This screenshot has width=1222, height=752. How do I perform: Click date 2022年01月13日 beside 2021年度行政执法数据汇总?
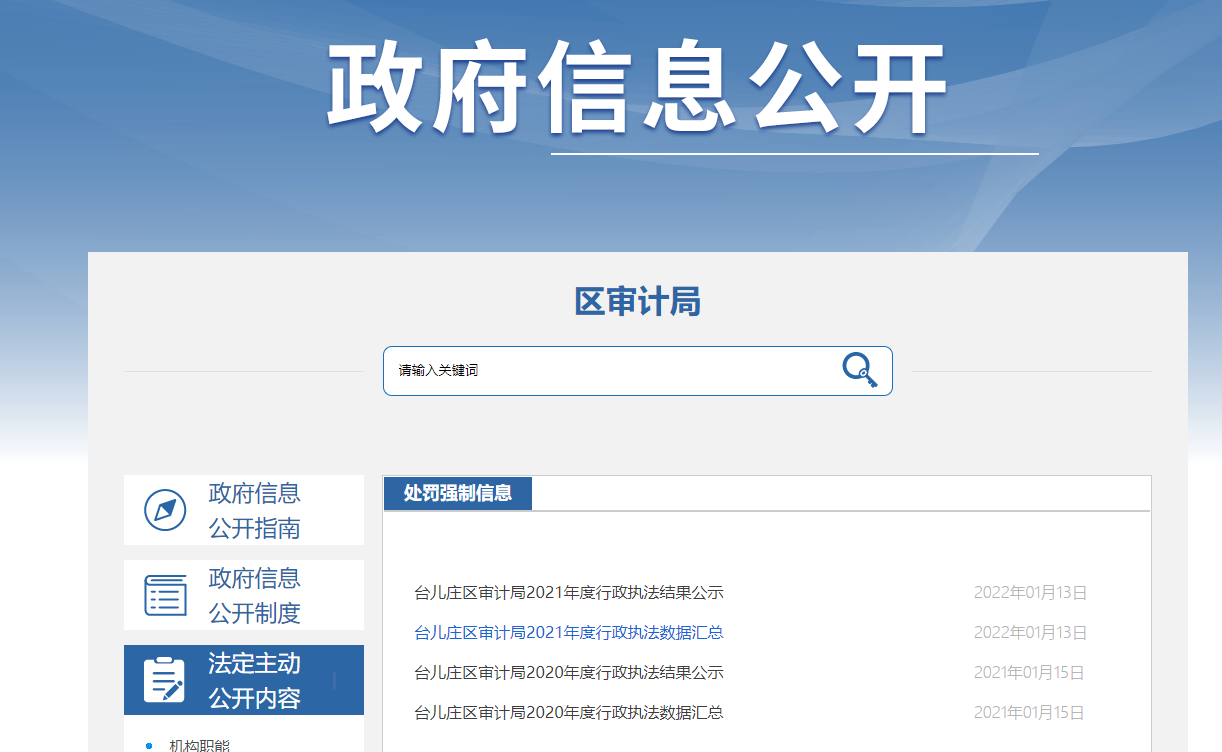1030,633
